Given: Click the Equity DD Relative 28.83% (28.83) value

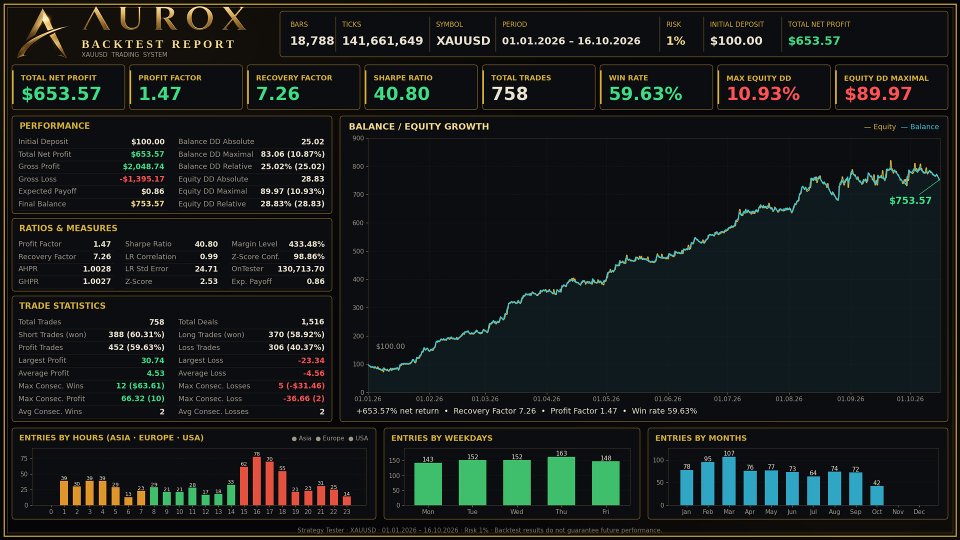Looking at the screenshot, I should 293,204.
